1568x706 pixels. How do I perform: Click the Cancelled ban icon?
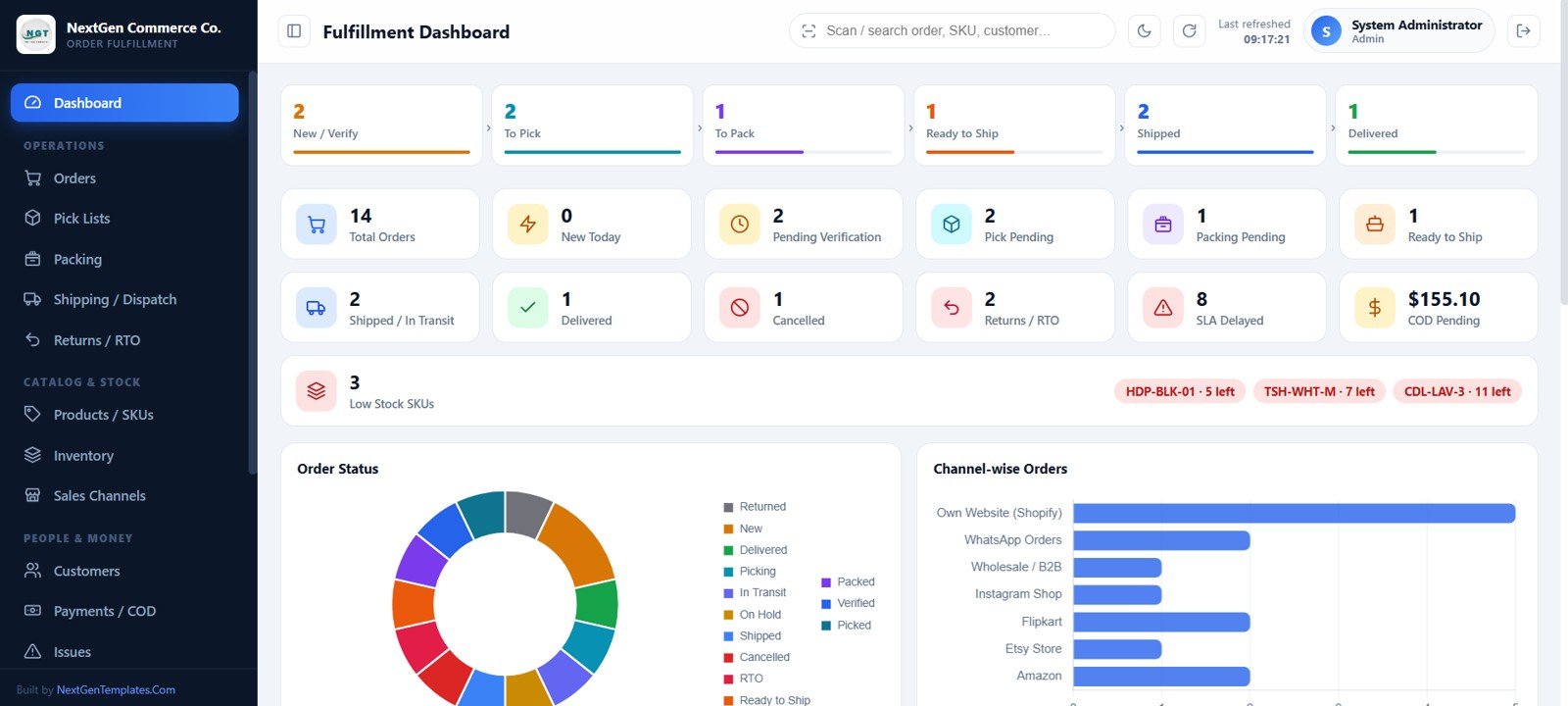point(739,308)
